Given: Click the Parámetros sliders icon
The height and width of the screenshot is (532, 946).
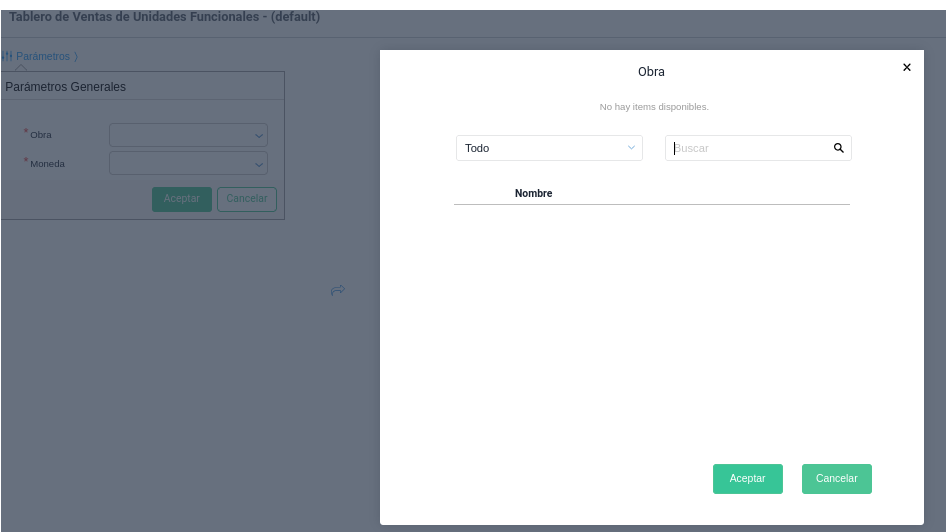Looking at the screenshot, I should tap(6, 56).
